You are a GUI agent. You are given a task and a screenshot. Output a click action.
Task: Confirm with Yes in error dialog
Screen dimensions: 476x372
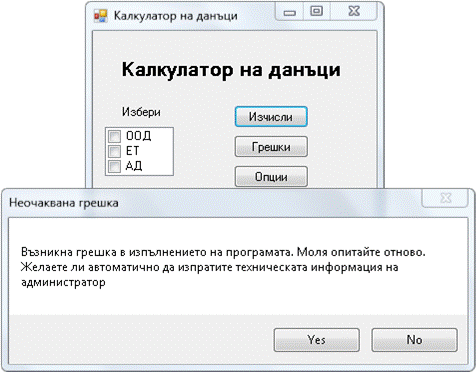coord(317,340)
